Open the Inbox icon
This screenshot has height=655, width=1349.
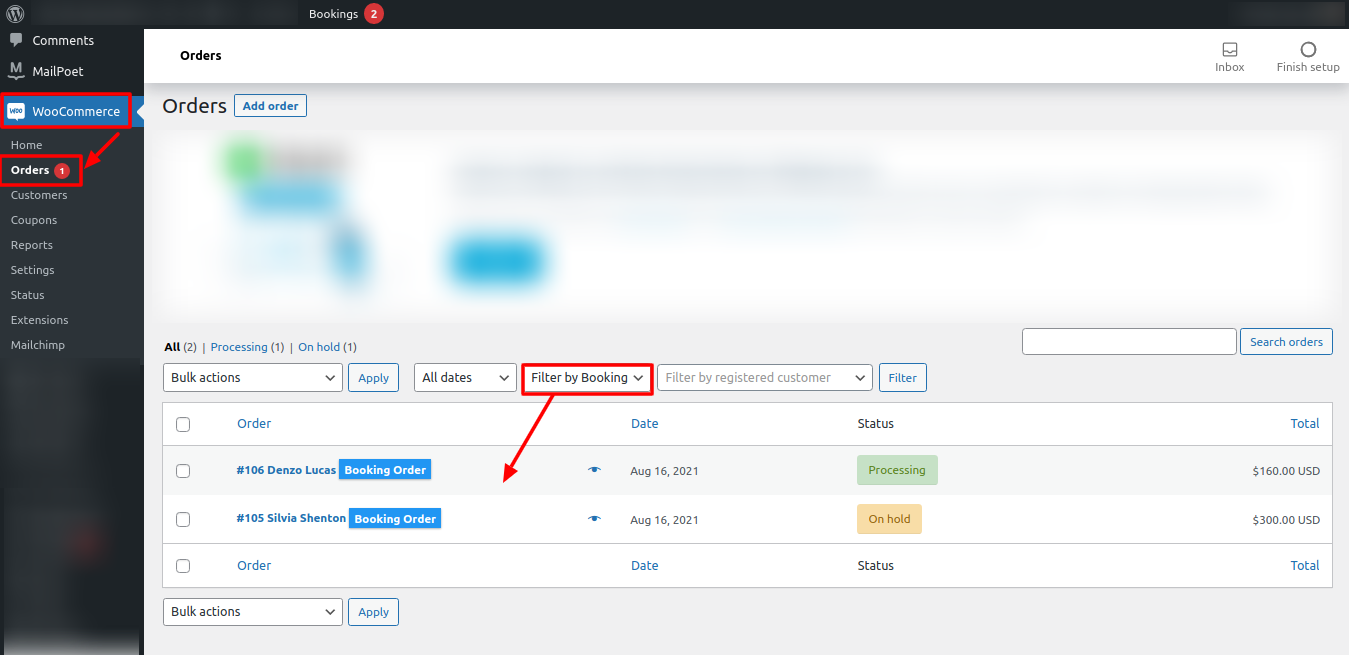coord(1230,50)
